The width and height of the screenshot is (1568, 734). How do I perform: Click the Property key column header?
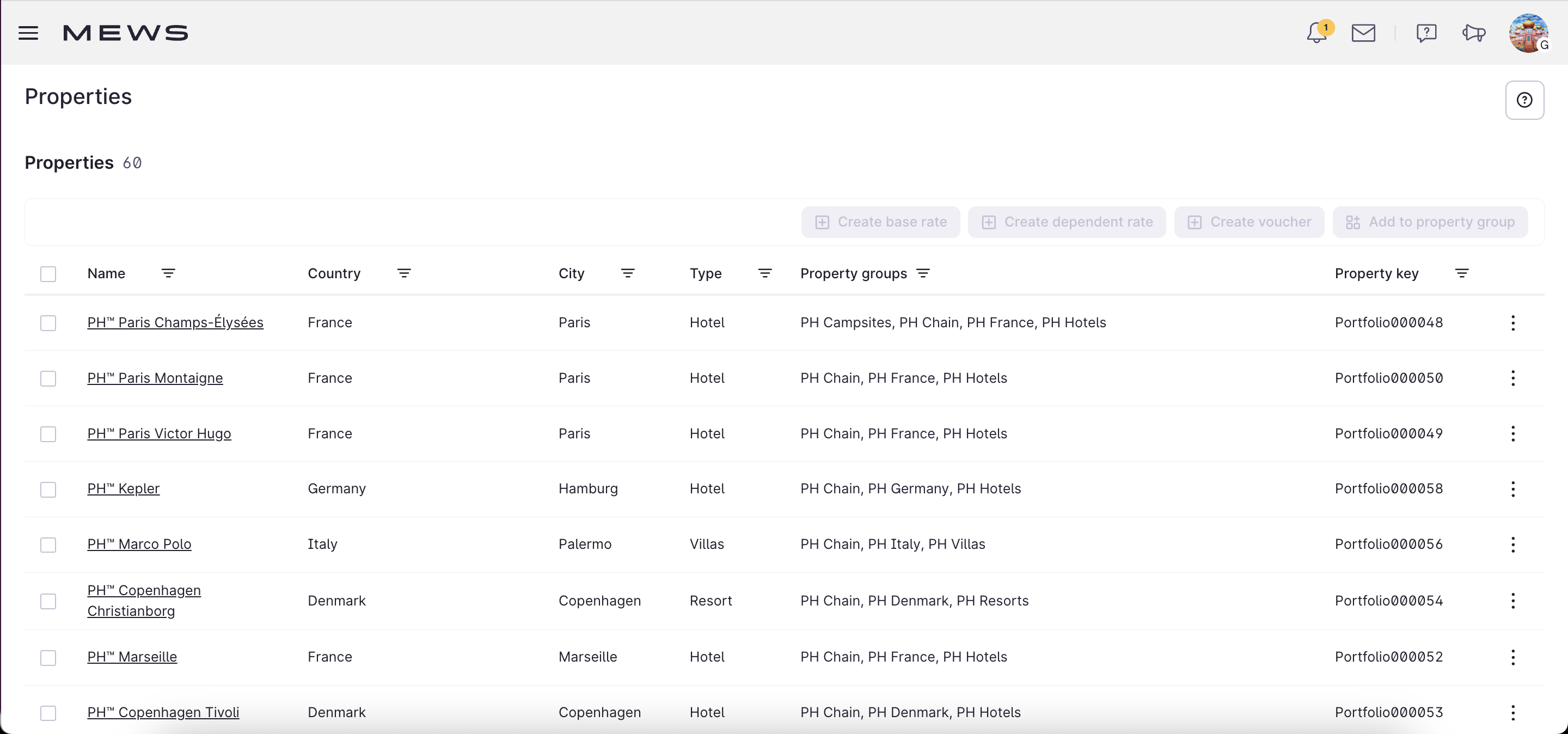pos(1377,273)
